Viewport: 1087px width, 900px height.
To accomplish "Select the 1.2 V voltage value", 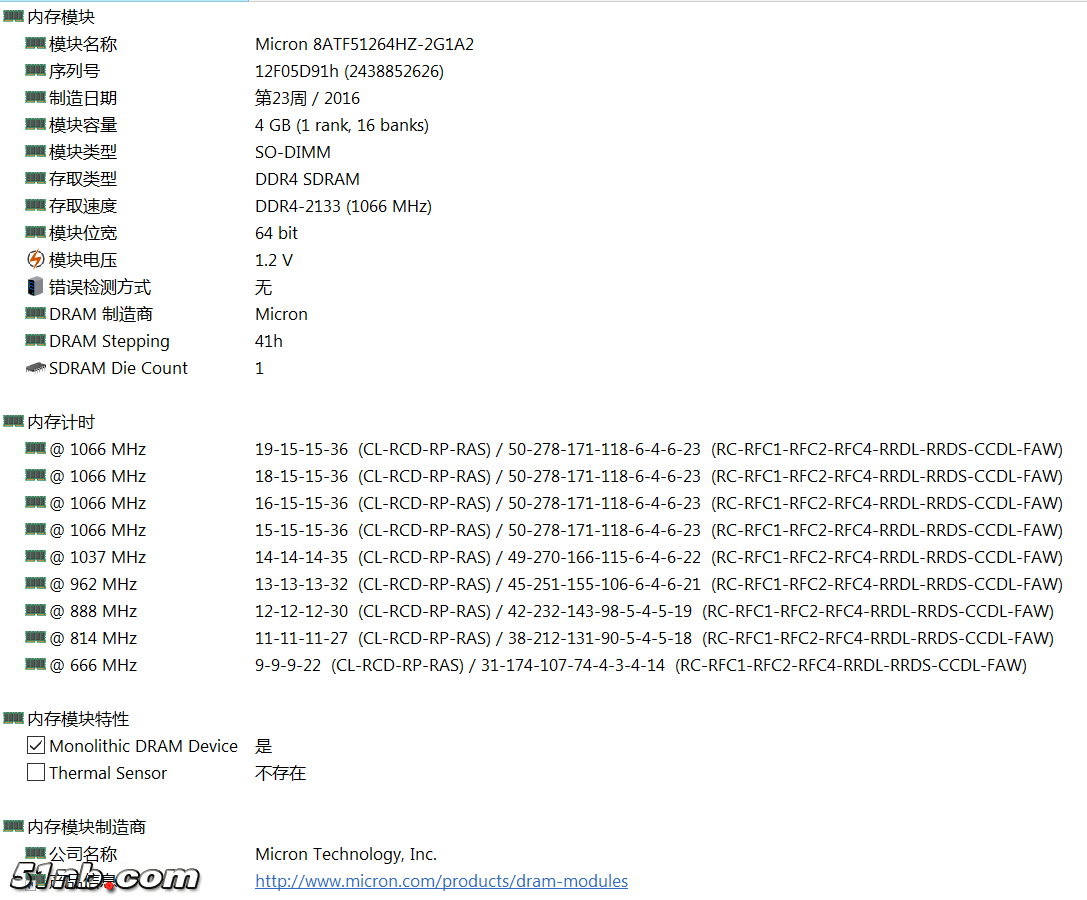I will [x=274, y=261].
